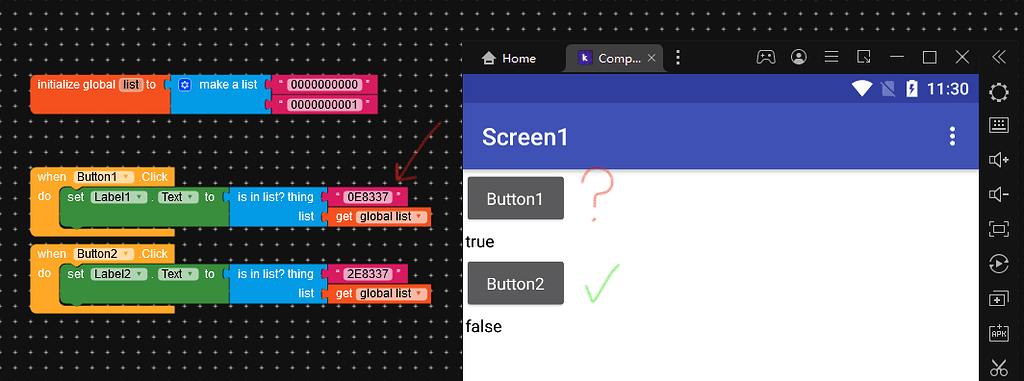The width and height of the screenshot is (1024, 381).
Task: Click the Screen1 title text
Action: tap(525, 137)
